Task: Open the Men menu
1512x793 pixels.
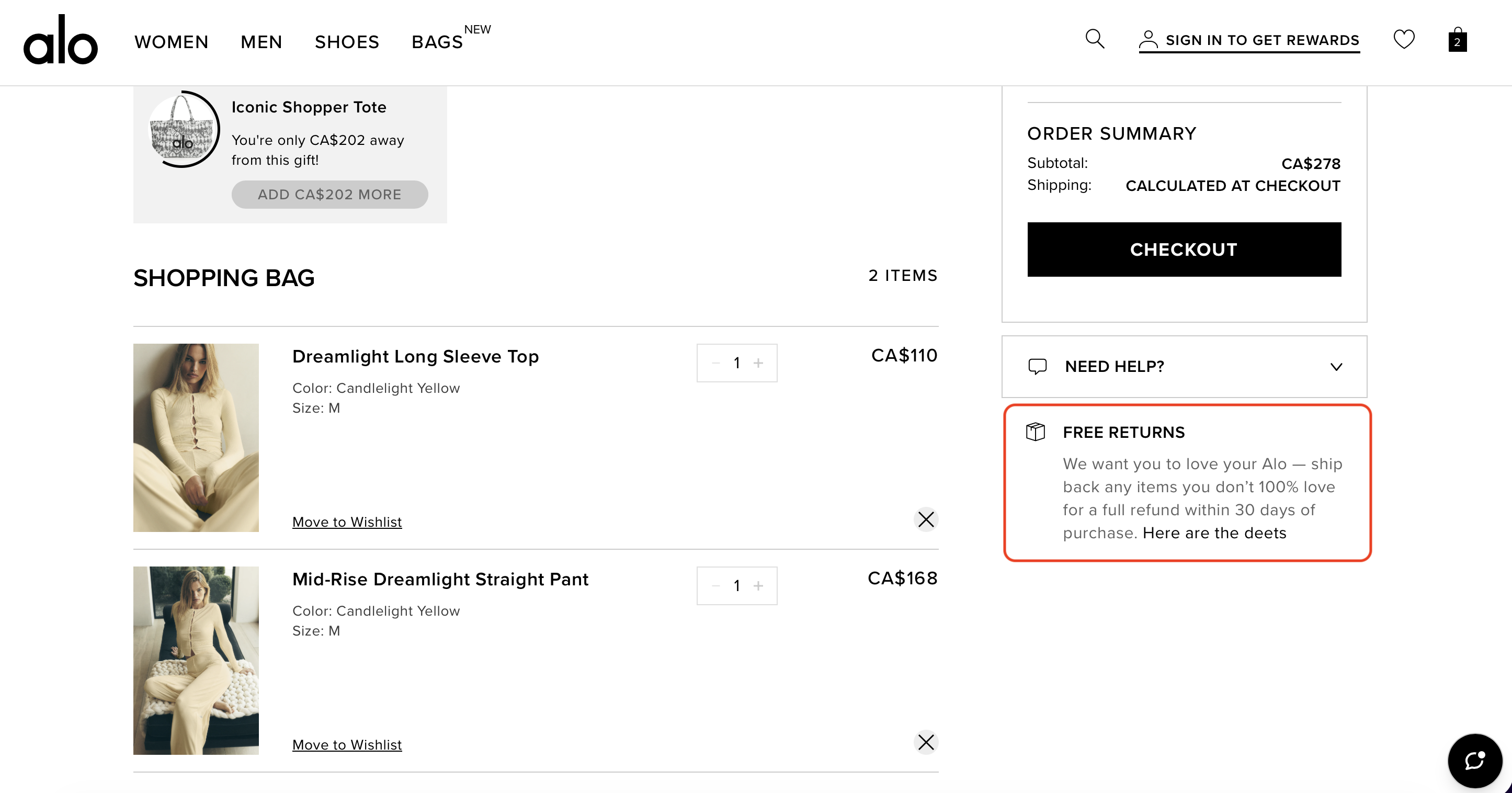Action: click(x=261, y=42)
